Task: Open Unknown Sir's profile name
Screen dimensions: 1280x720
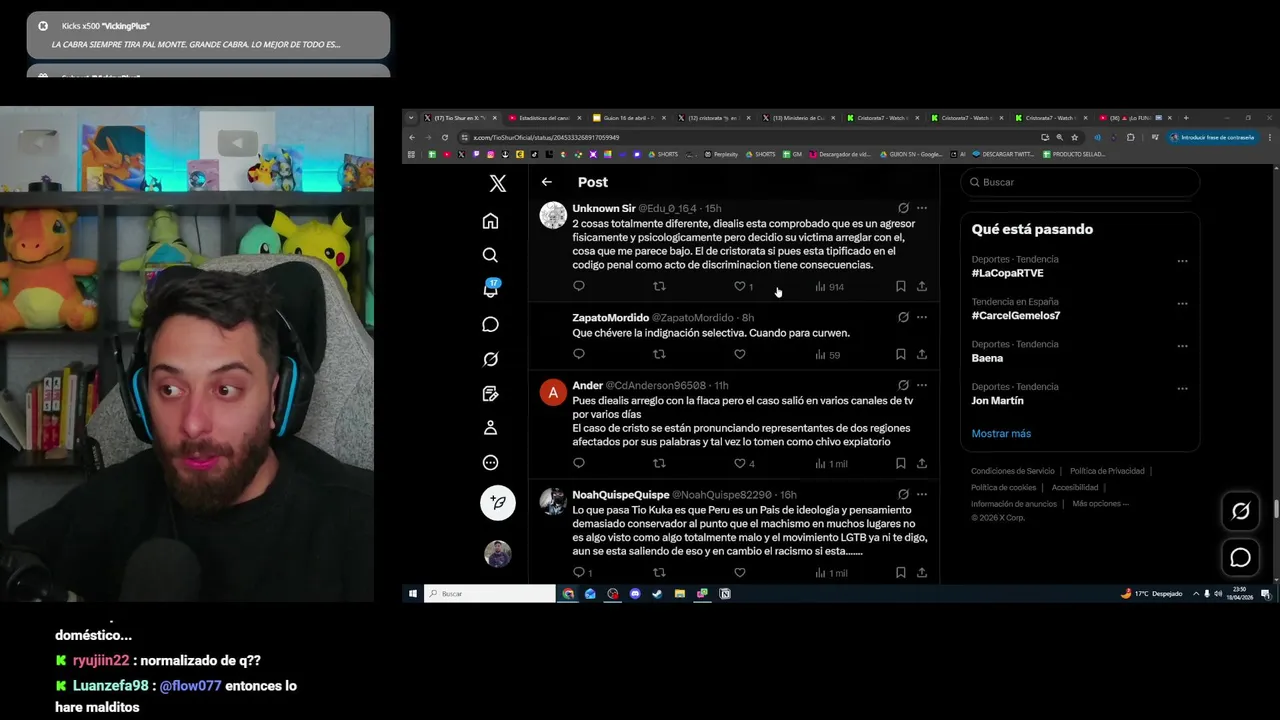Action: (x=603, y=208)
